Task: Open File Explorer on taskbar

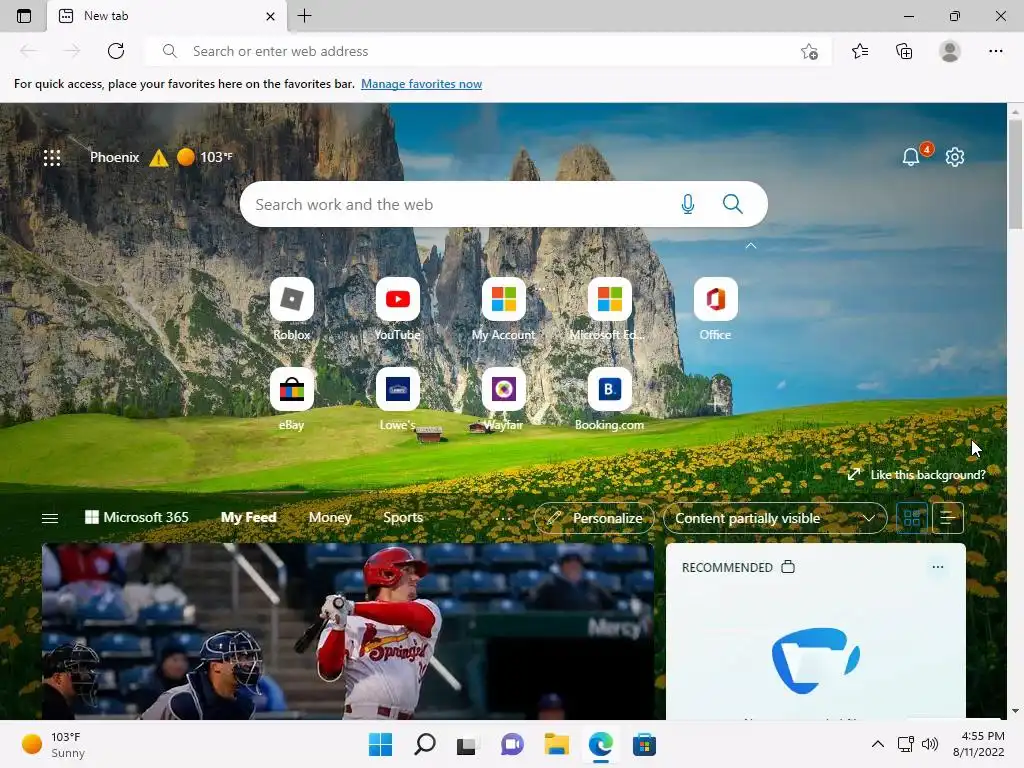Action: point(556,744)
